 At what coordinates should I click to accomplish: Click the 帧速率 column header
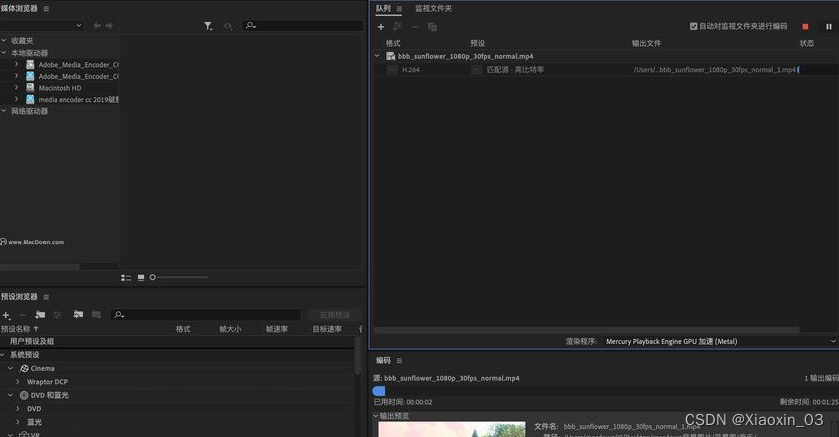coord(277,329)
